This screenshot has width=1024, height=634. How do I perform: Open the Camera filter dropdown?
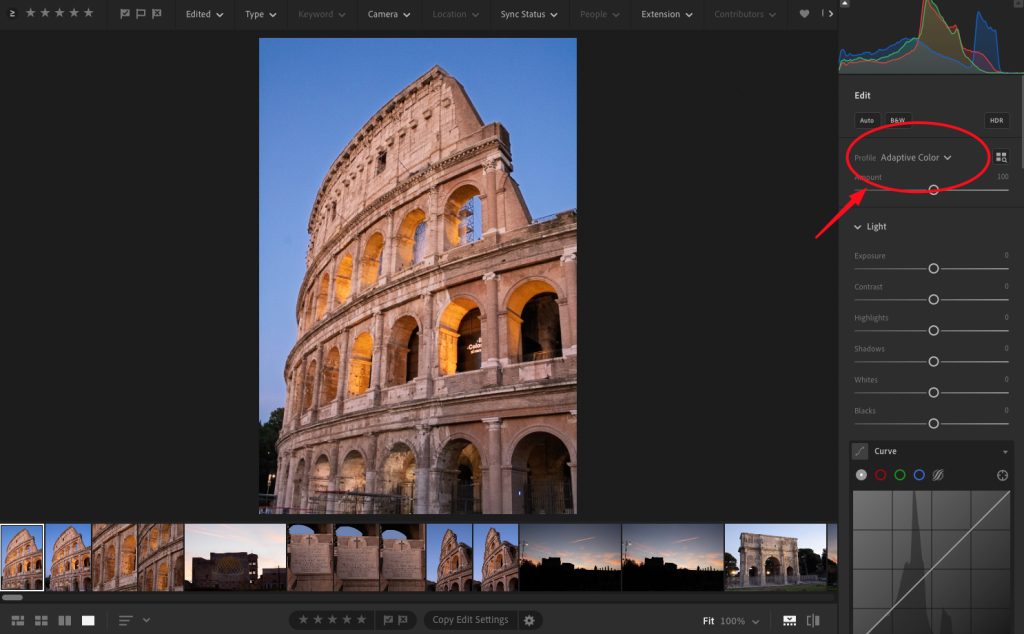[x=388, y=14]
